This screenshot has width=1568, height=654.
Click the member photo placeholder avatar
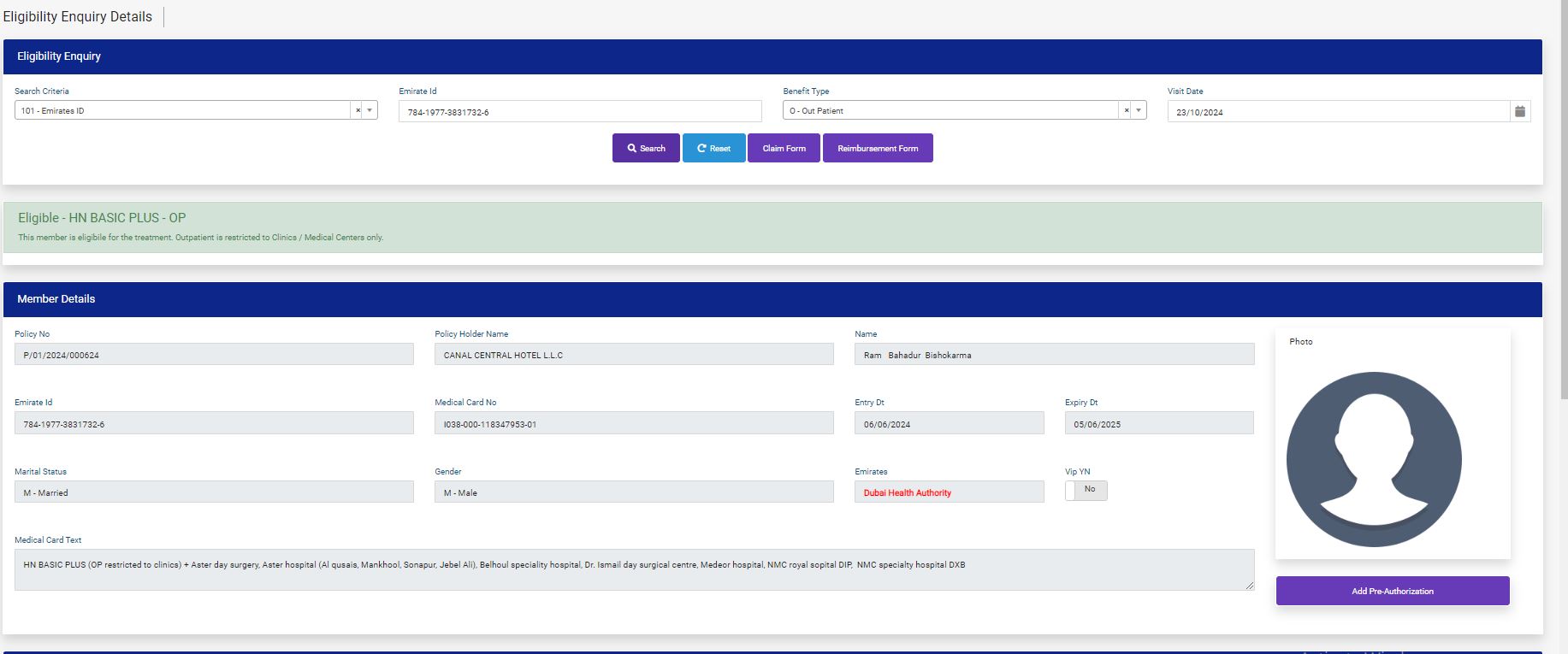tap(1374, 459)
